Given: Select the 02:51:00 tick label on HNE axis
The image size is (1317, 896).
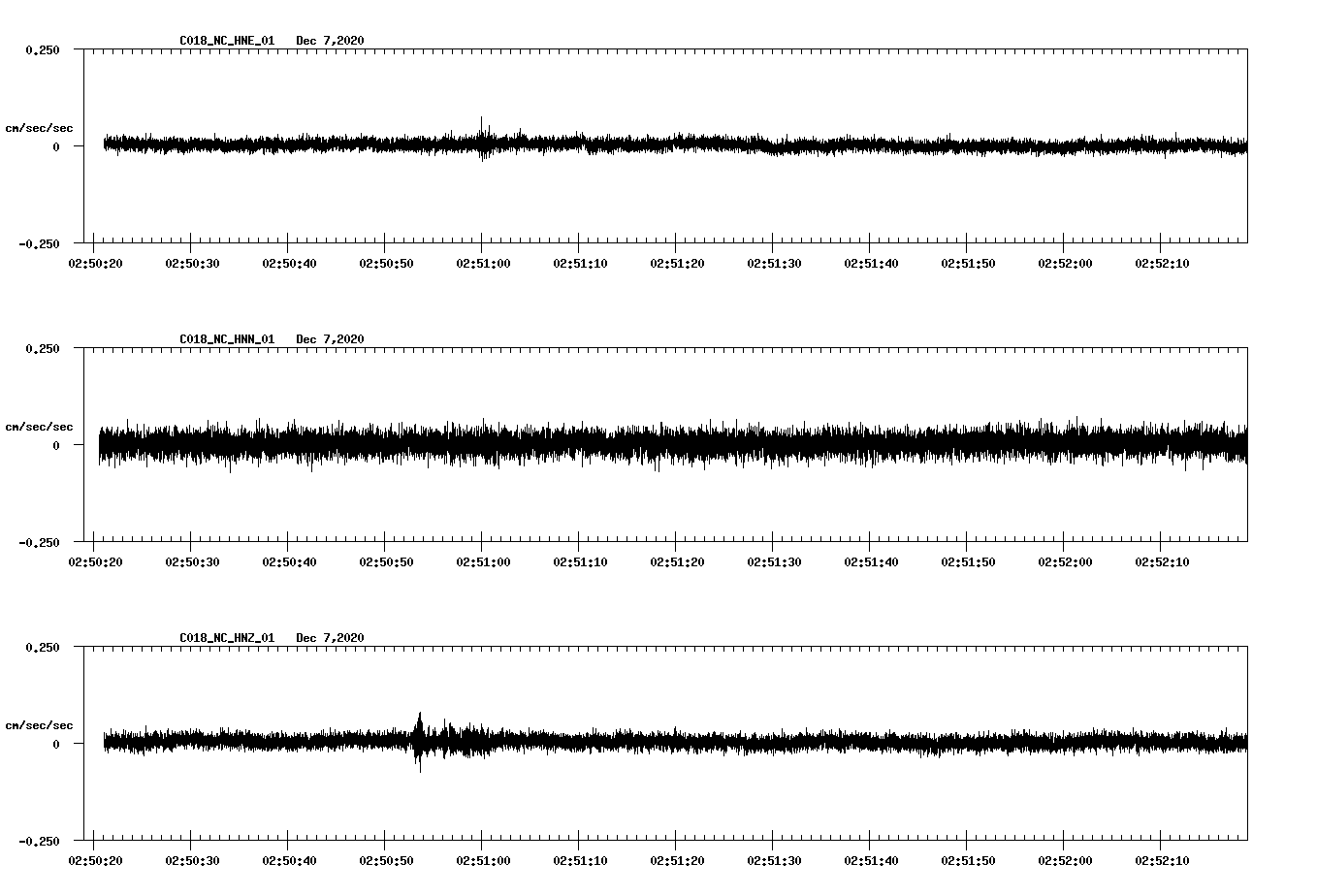Looking at the screenshot, I should [x=483, y=262].
